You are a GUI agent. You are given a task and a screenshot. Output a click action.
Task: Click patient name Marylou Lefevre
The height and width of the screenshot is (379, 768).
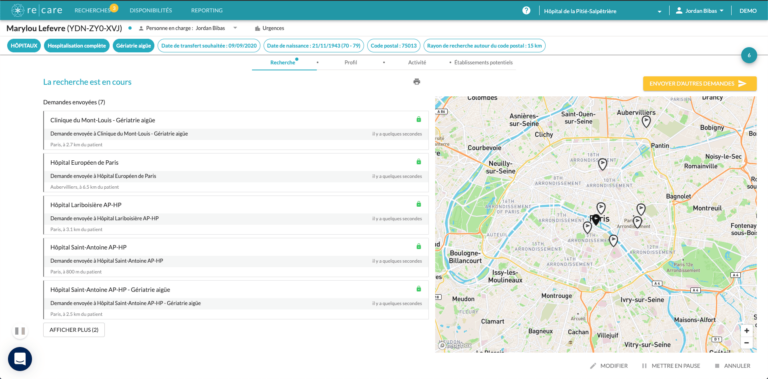tap(36, 28)
